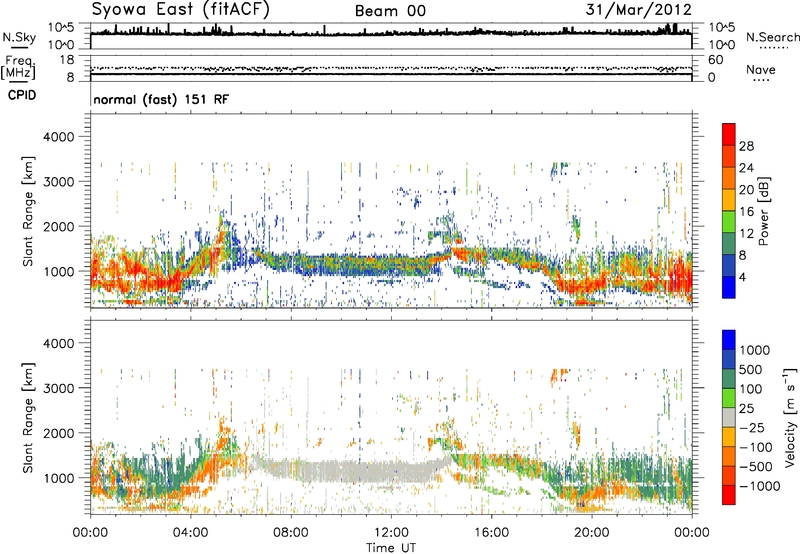Select the "12:00" time tick label

pyautogui.click(x=391, y=533)
